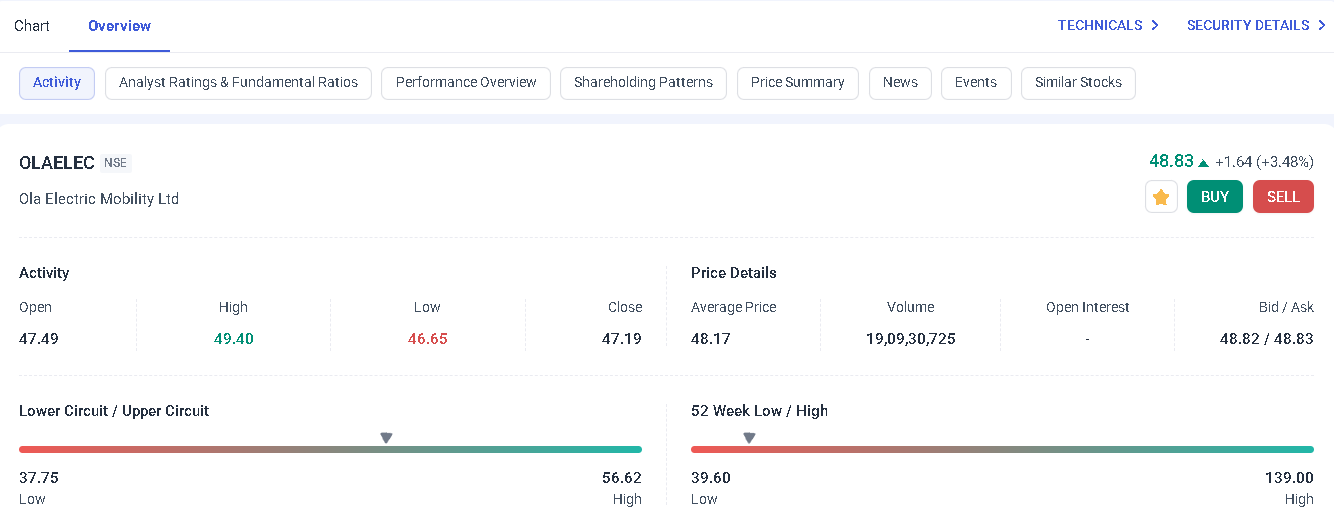Select the Activity filter chip

pyautogui.click(x=57, y=83)
